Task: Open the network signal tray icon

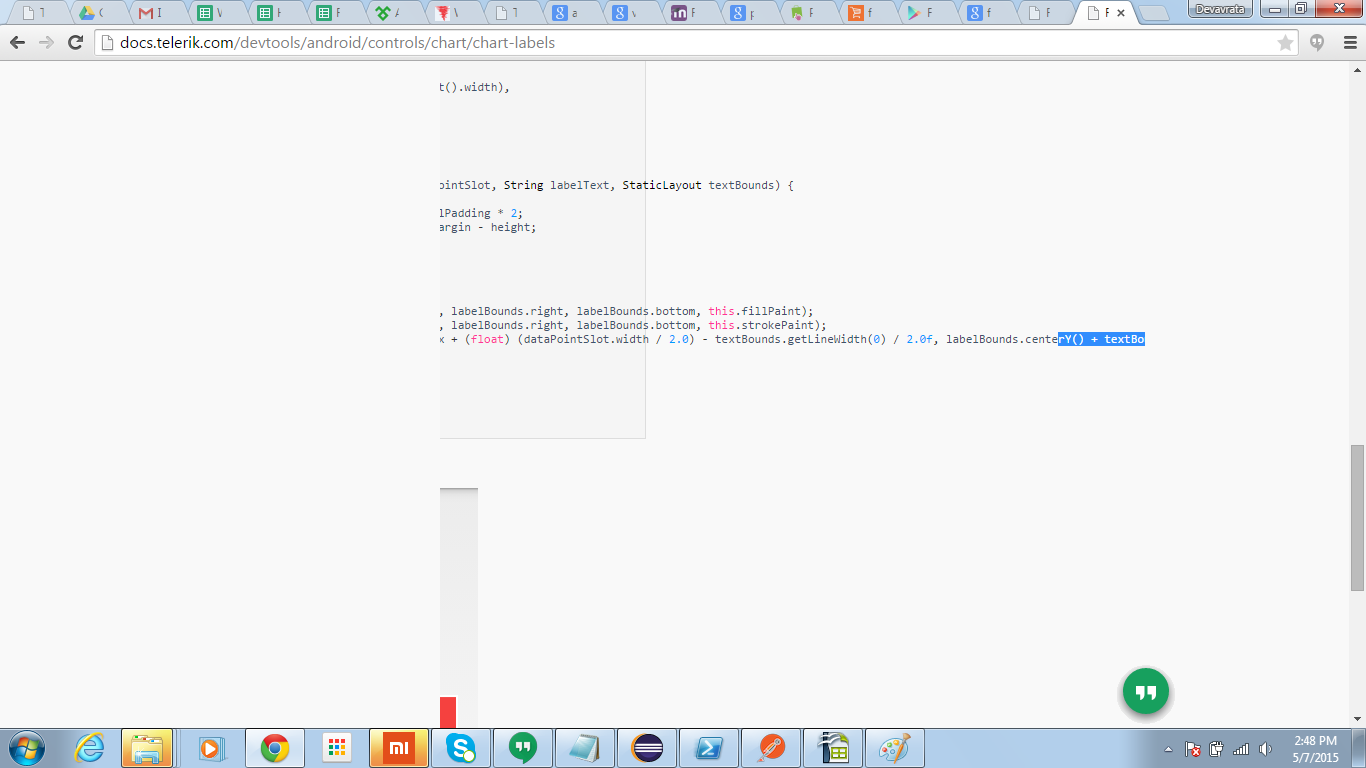Action: [x=1241, y=749]
